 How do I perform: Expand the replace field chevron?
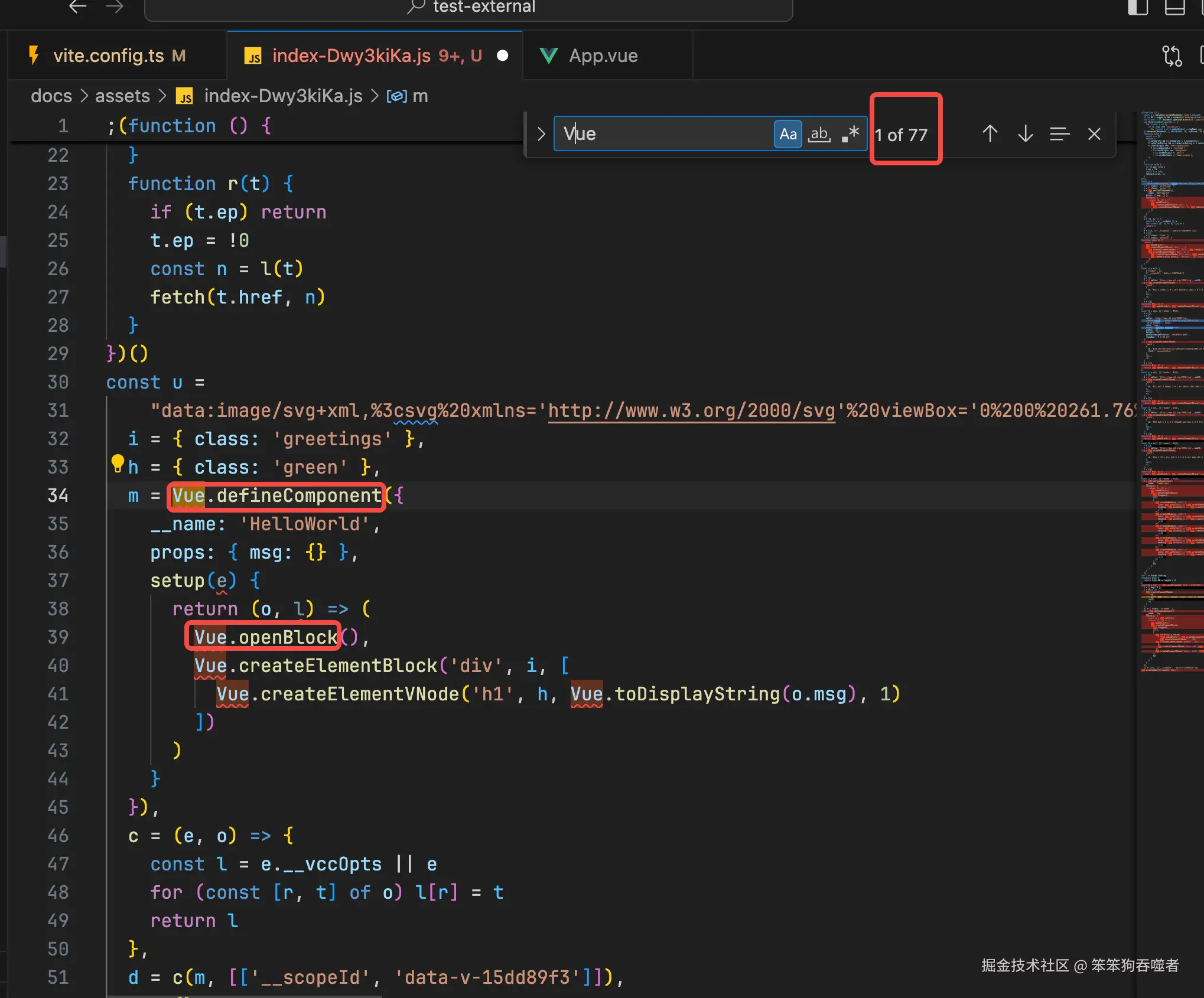tap(541, 134)
